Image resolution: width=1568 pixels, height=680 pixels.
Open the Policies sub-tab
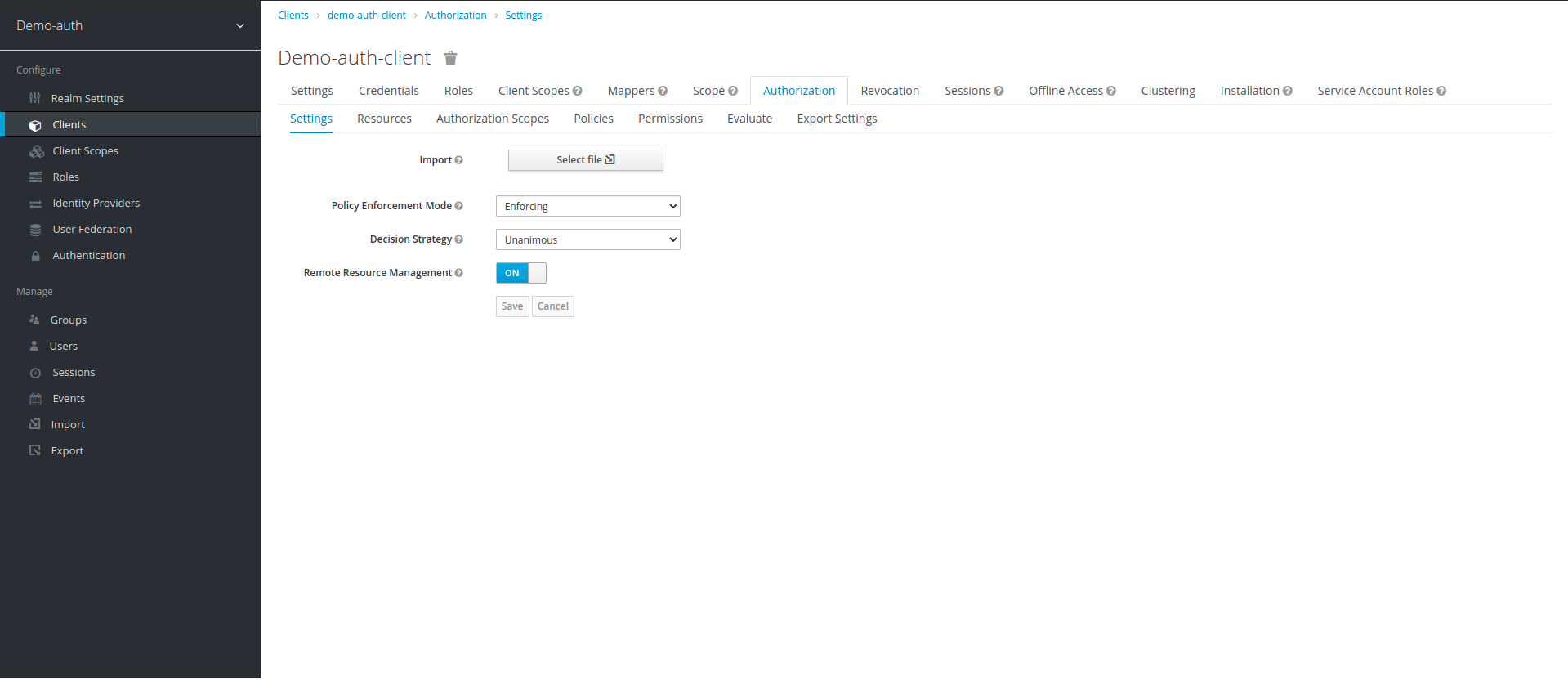tap(593, 119)
